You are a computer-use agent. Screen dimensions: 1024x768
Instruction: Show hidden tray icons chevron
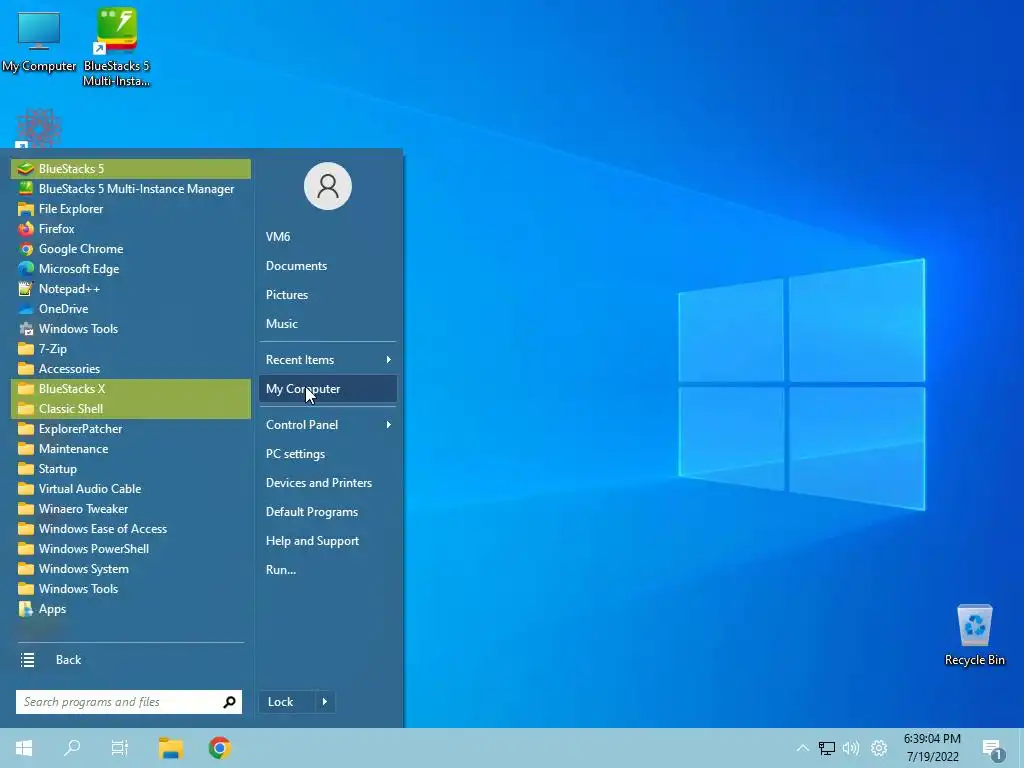click(803, 748)
